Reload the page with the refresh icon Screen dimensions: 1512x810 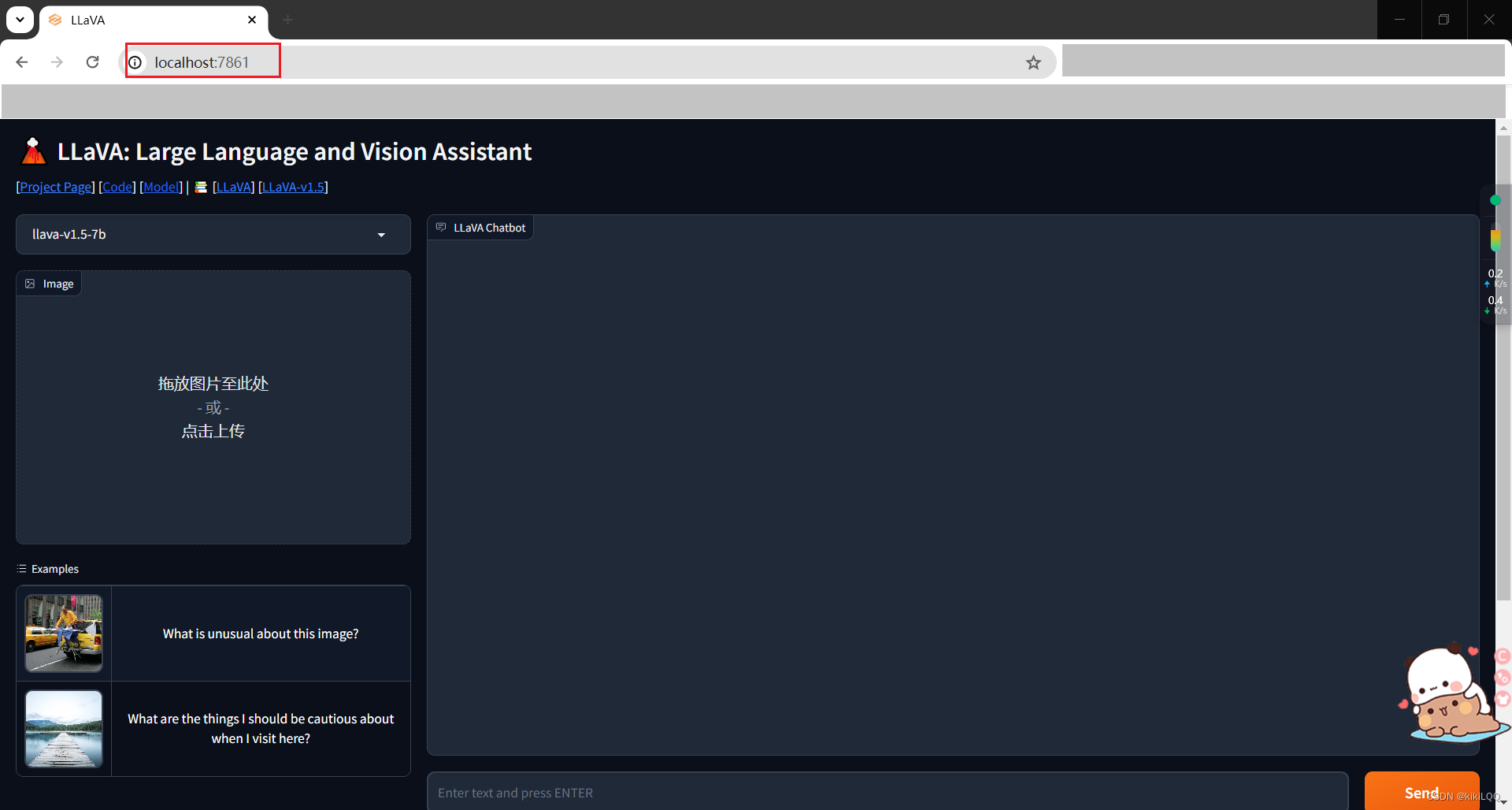[x=92, y=61]
